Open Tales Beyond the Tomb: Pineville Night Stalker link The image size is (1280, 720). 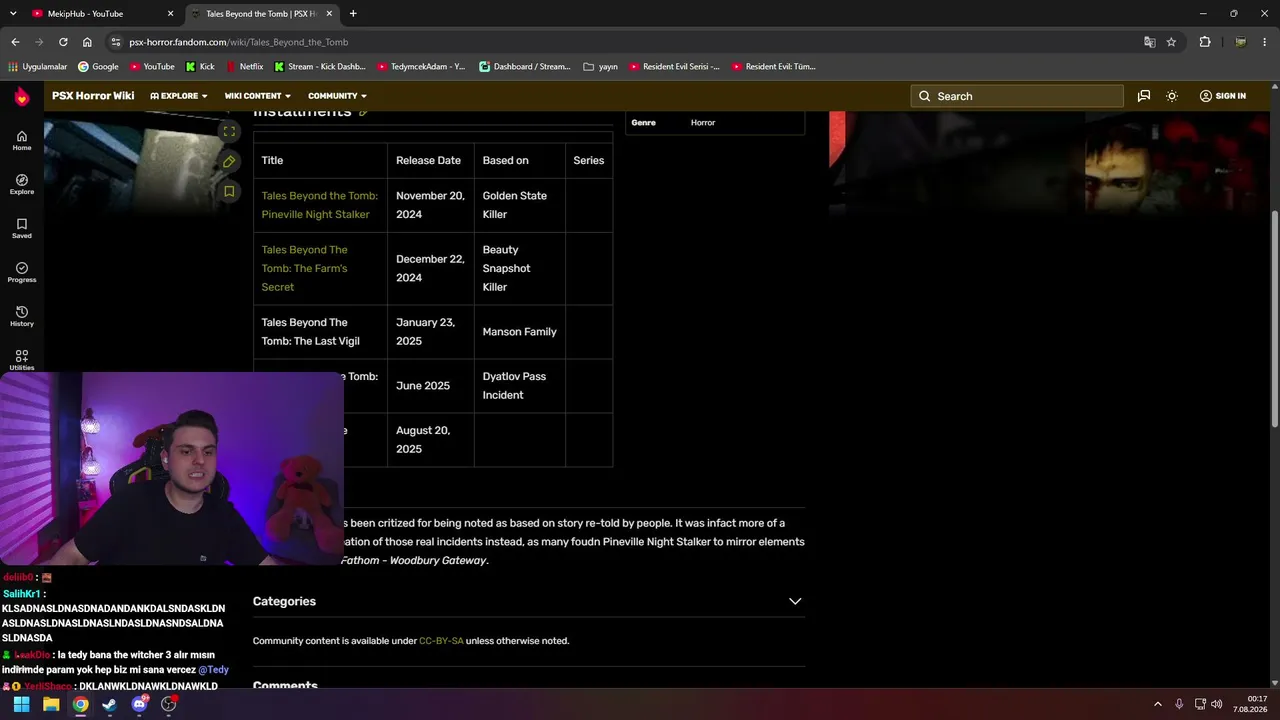click(320, 205)
